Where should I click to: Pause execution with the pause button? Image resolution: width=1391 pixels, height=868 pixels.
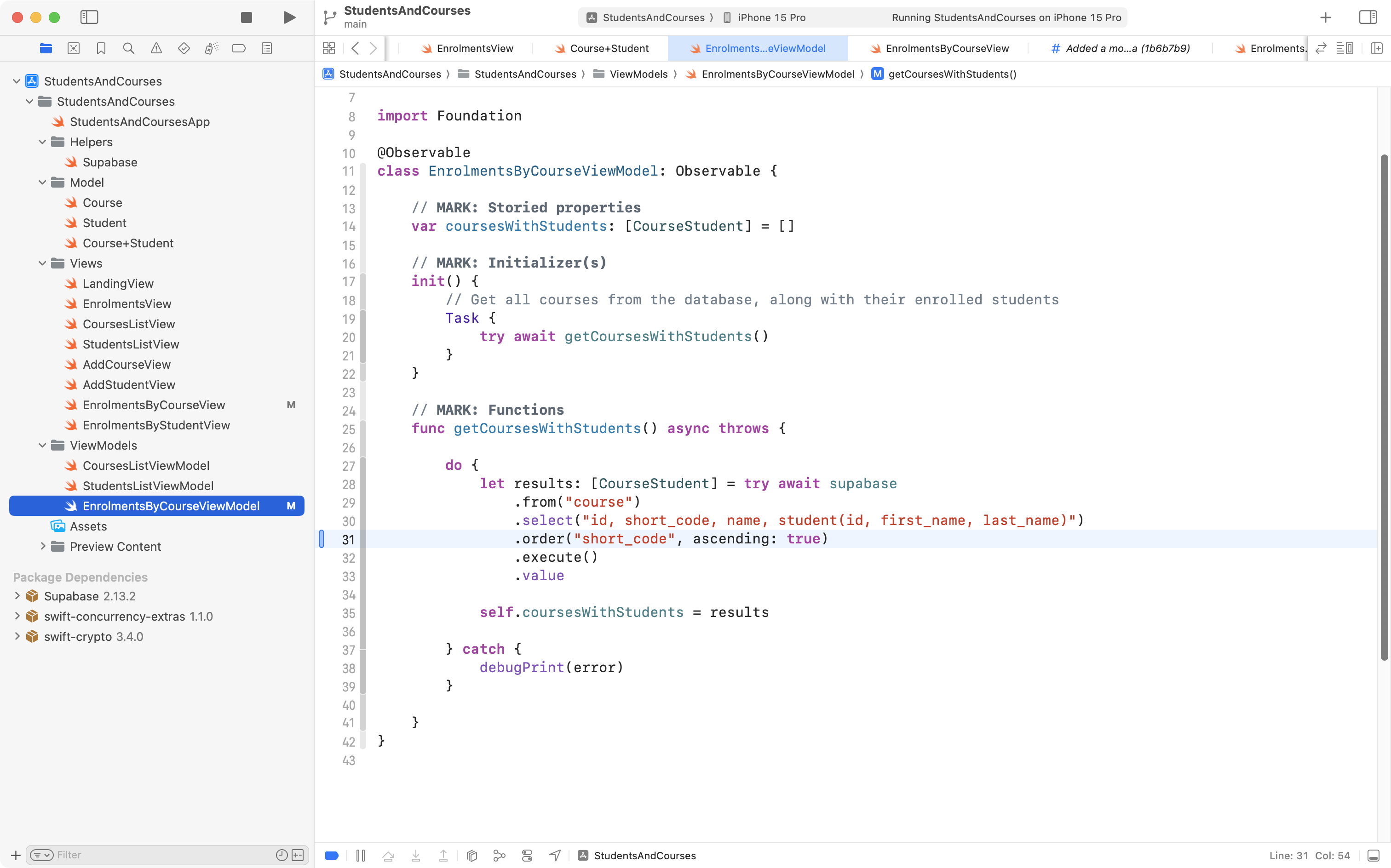click(361, 856)
